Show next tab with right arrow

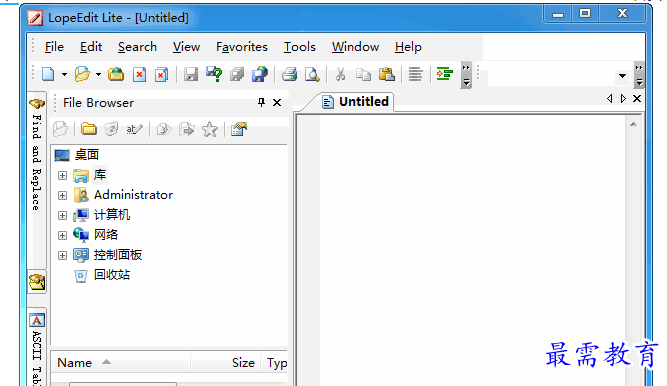click(623, 99)
